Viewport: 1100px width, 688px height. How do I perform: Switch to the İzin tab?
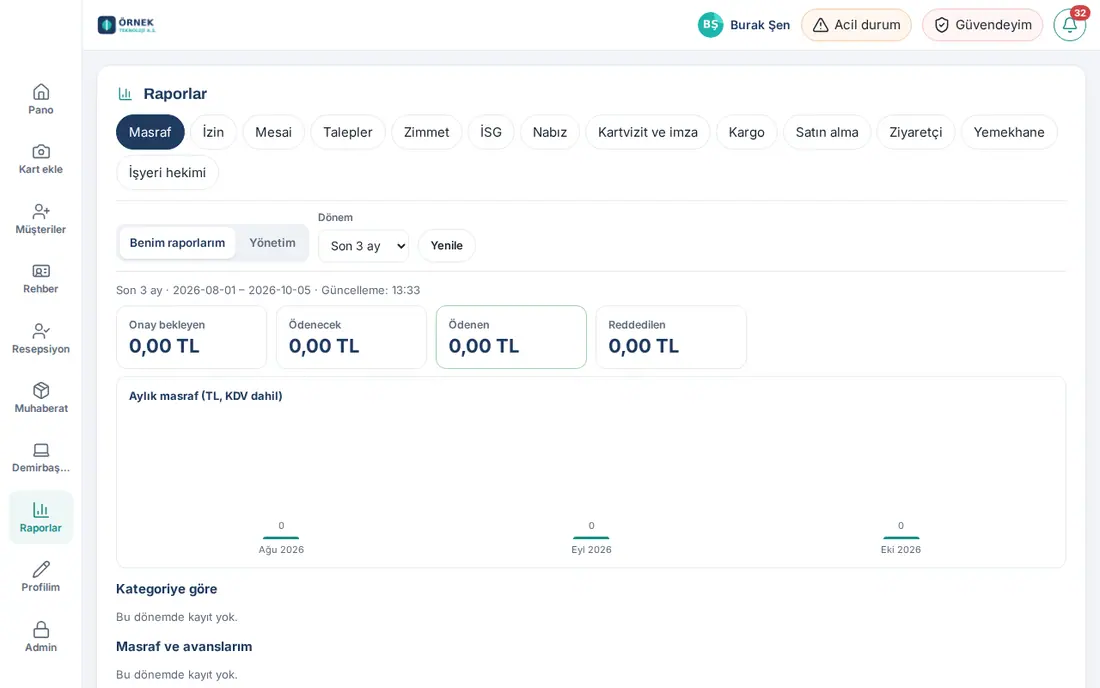pos(213,133)
